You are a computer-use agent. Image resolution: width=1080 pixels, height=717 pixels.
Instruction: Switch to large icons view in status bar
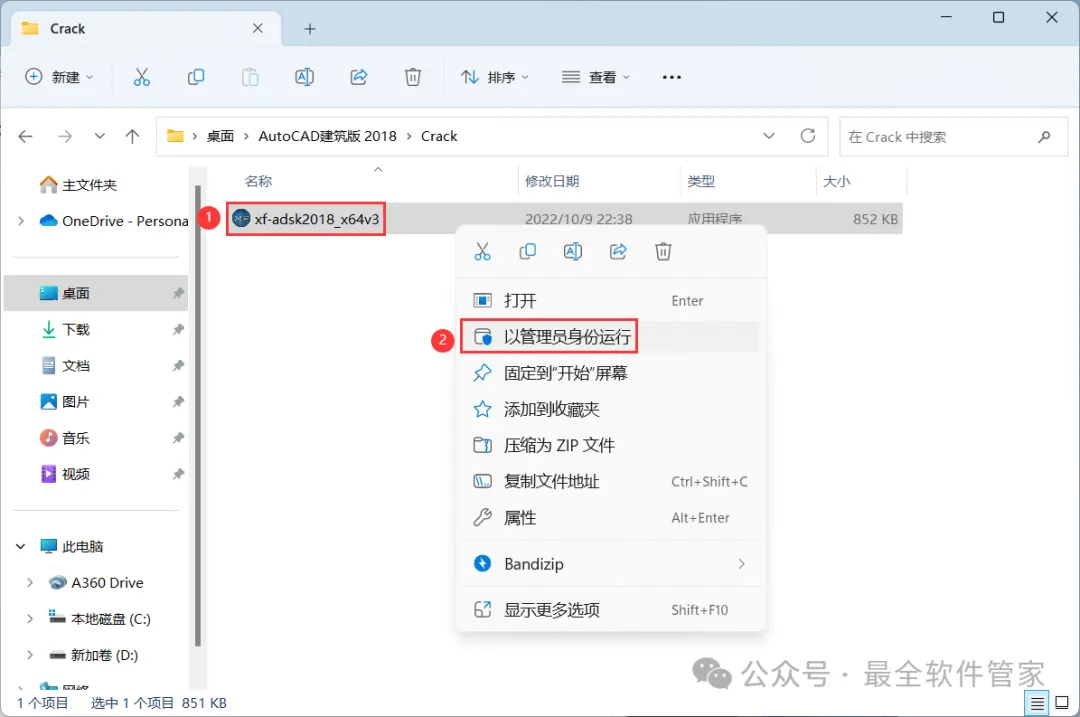coord(1062,703)
